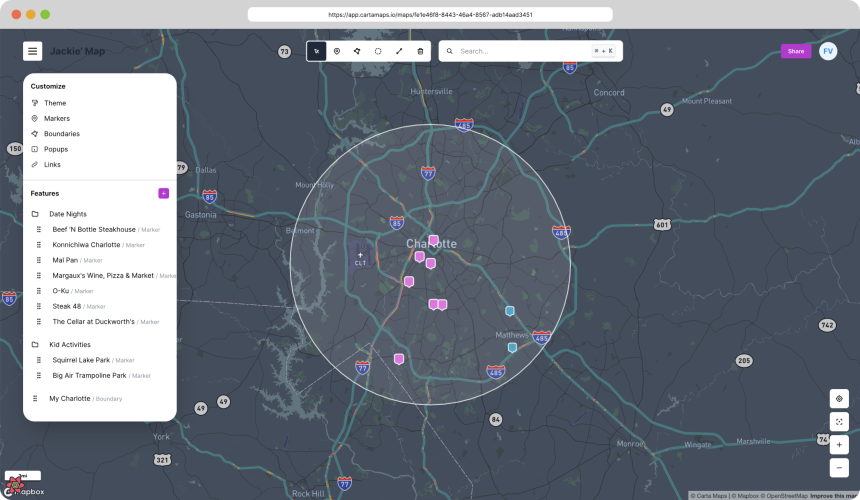Open the Links customization
This screenshot has width=860, height=500.
tap(52, 164)
